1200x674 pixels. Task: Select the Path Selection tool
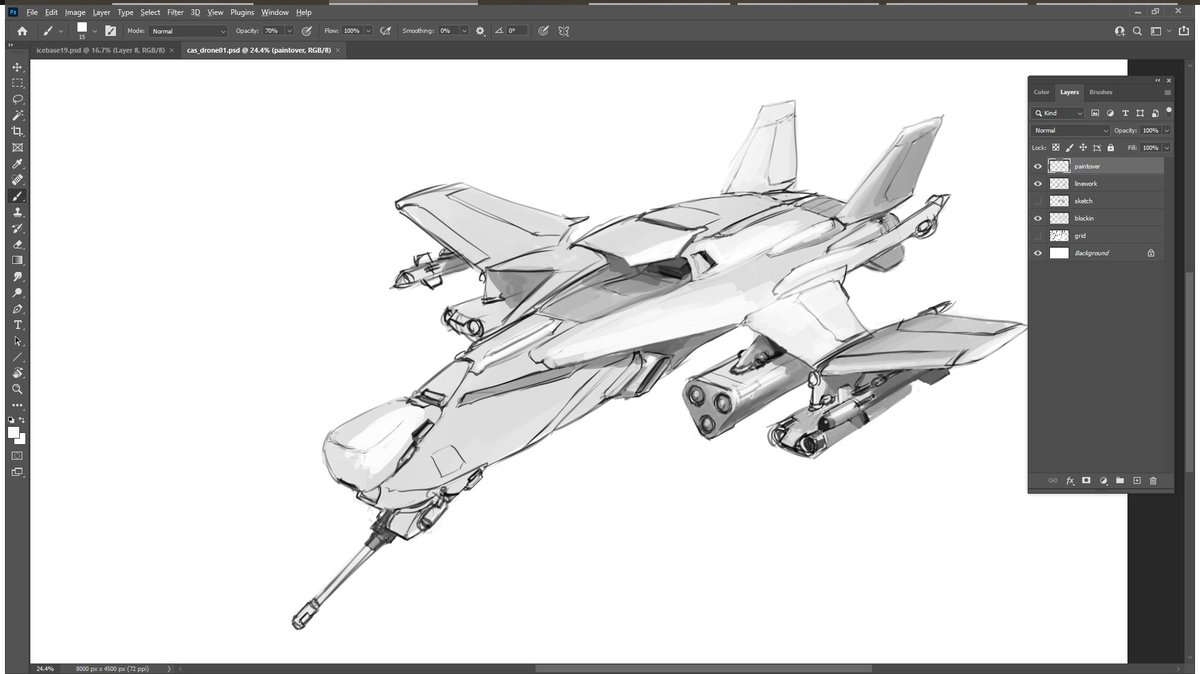coord(17,341)
